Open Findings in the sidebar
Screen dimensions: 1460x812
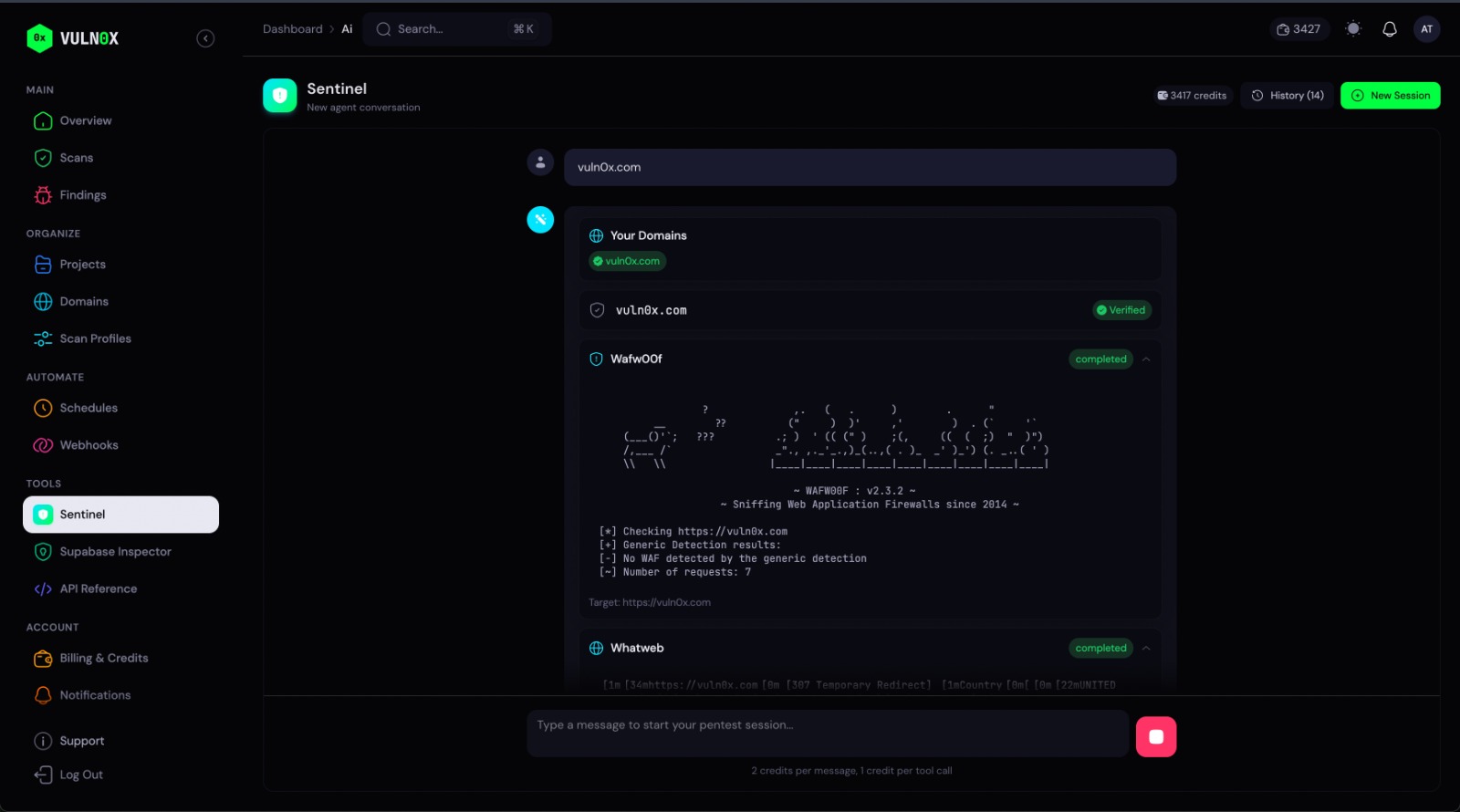82,195
